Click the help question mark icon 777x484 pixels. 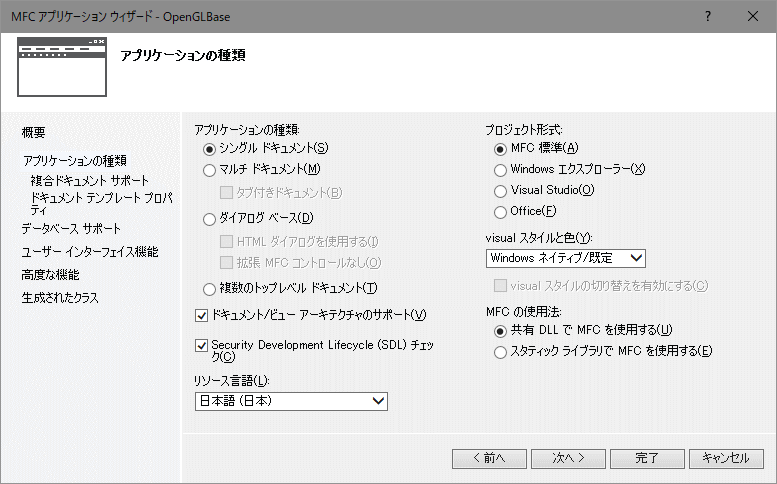point(708,16)
